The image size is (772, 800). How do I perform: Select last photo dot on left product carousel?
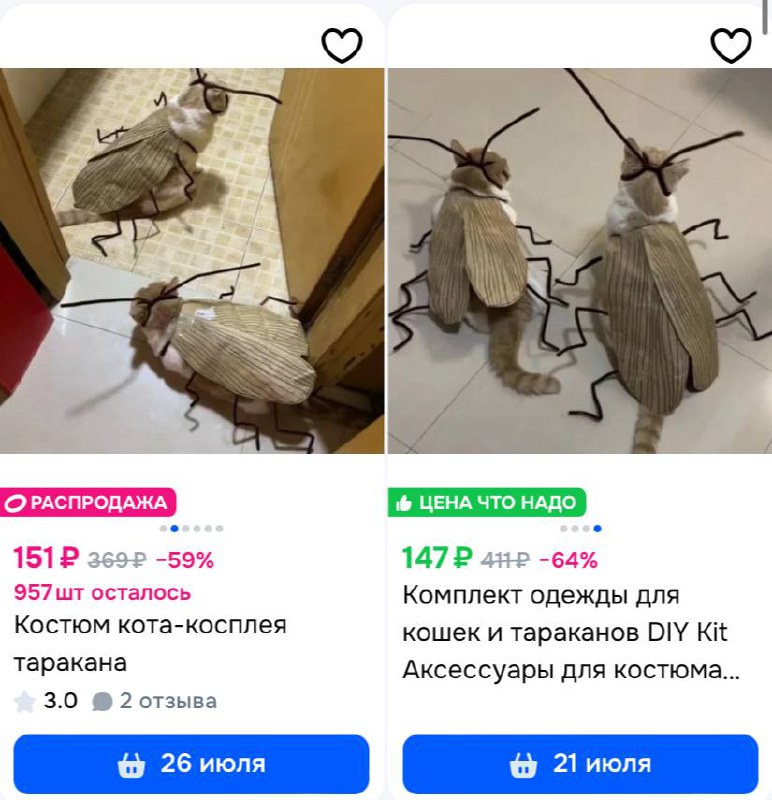219,529
